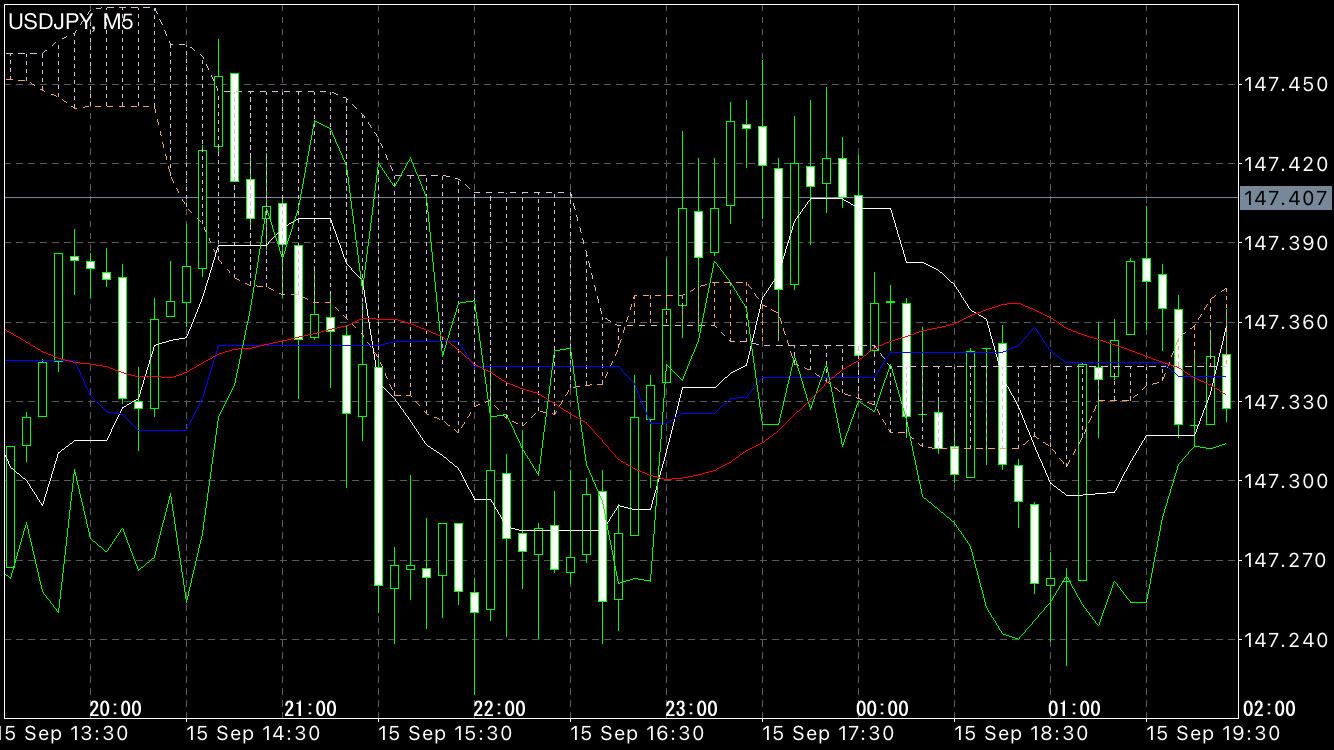
Task: Click the 15 Sep 13:30 date label
Action: [65, 734]
